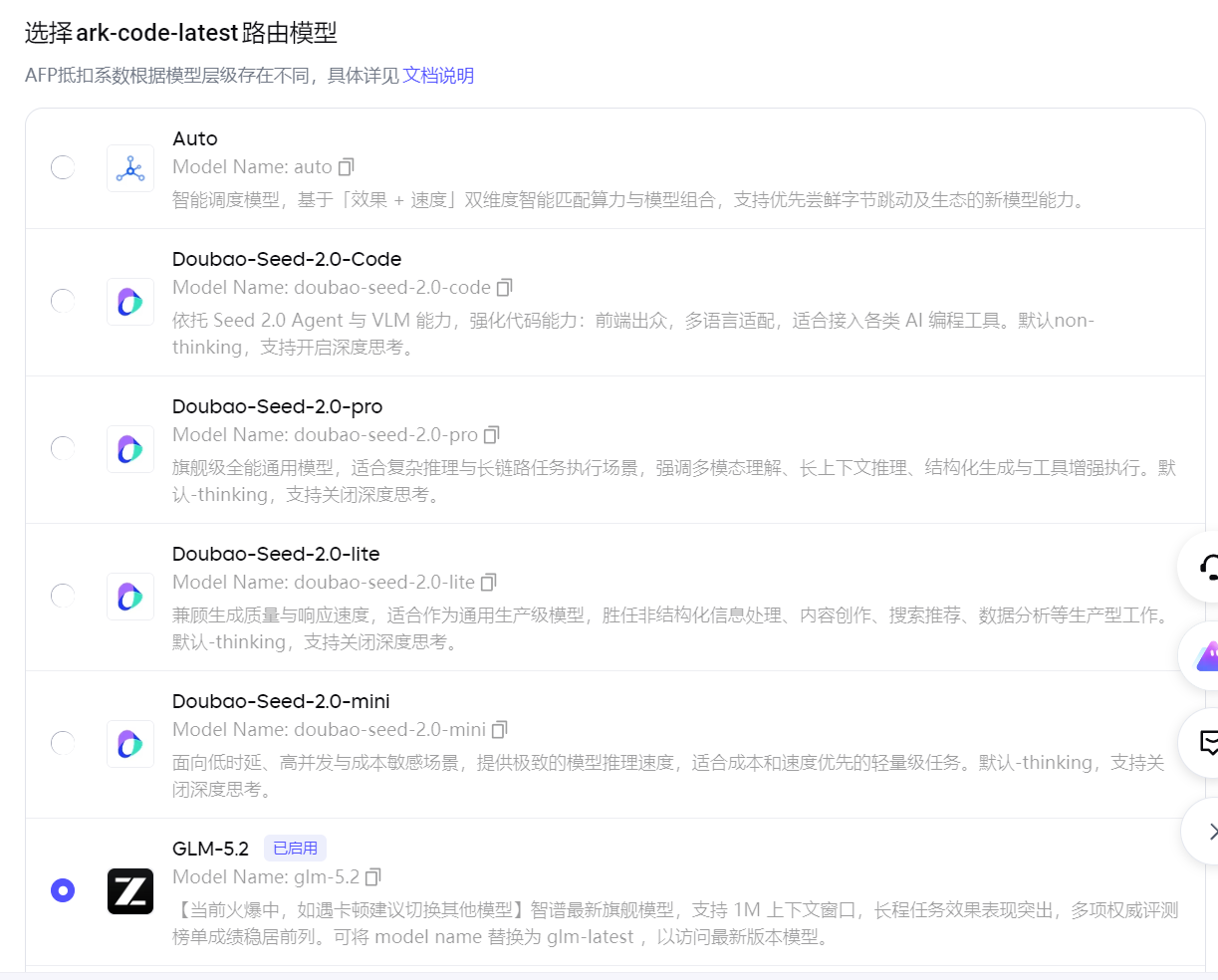Copy model name doubao-seed-2.0-pro

[x=492, y=434]
